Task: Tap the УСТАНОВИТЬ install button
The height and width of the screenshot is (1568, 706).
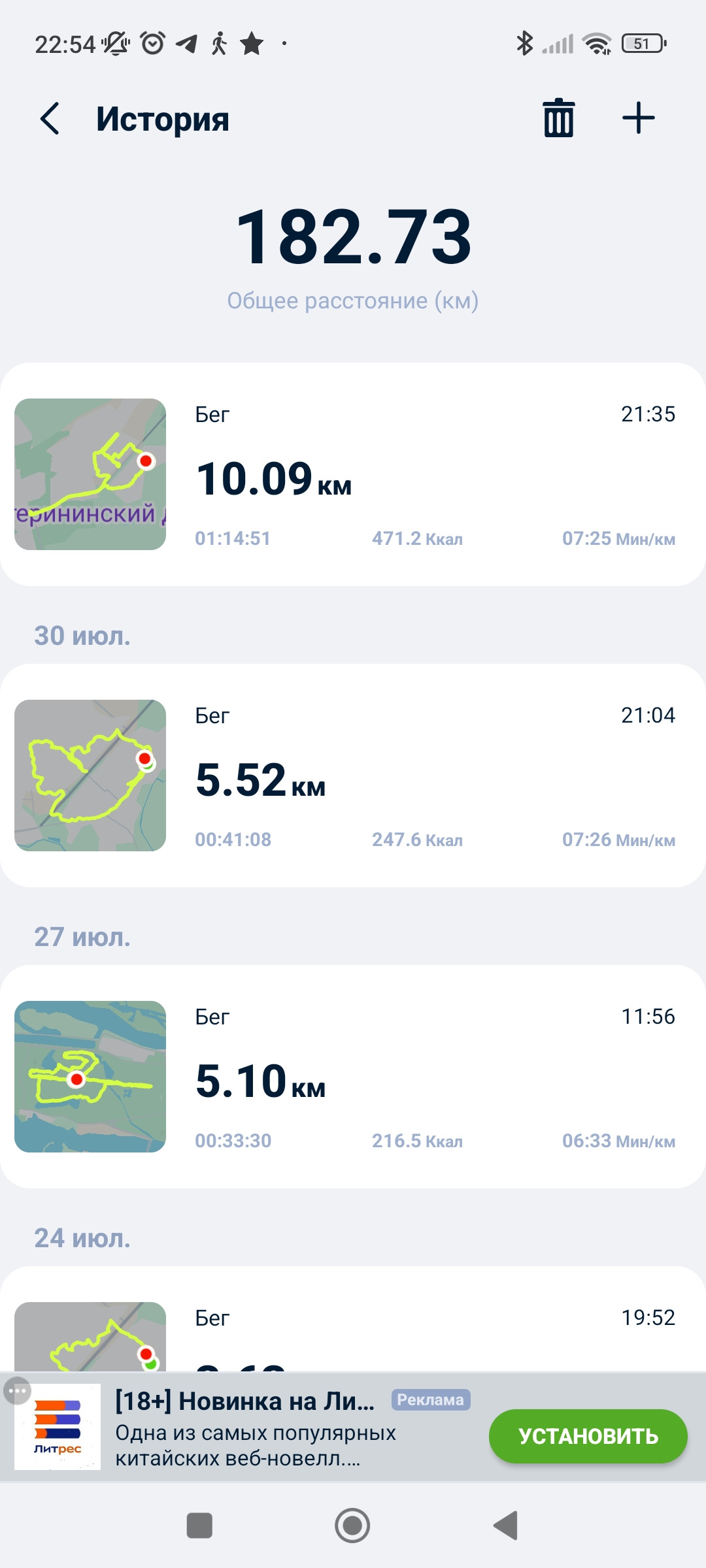Action: tap(588, 1436)
